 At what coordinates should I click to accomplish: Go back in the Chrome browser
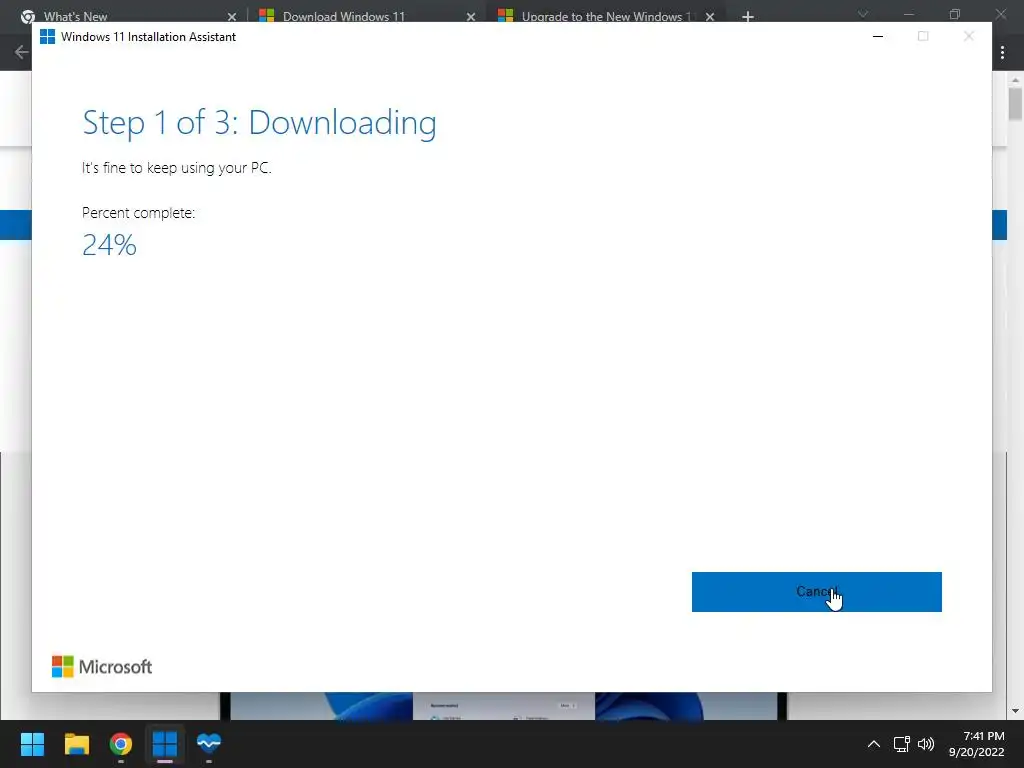pyautogui.click(x=21, y=52)
